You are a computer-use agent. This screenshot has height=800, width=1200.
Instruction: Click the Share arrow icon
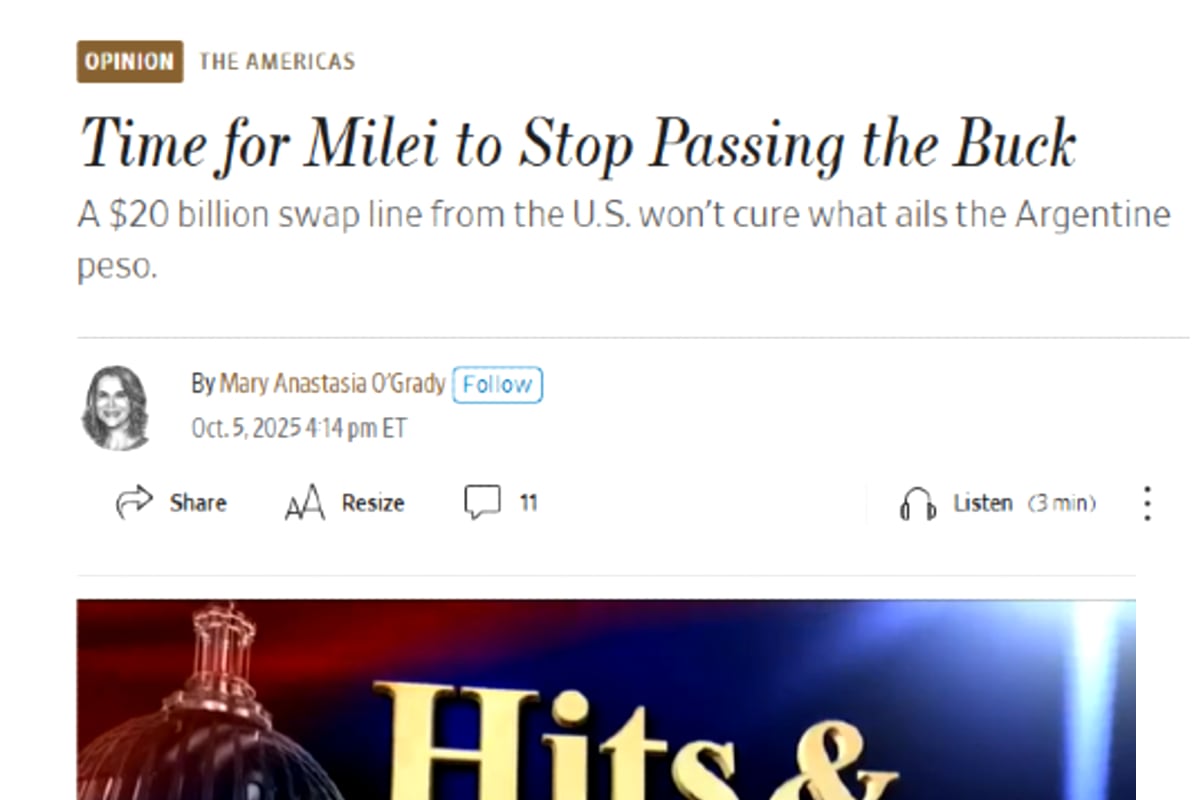(x=134, y=502)
